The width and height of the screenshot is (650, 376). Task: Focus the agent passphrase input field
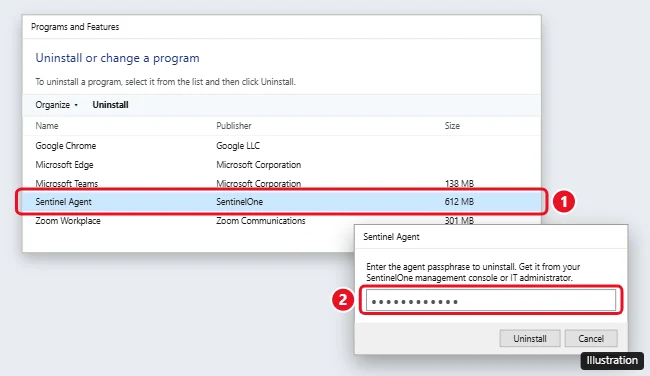click(491, 300)
